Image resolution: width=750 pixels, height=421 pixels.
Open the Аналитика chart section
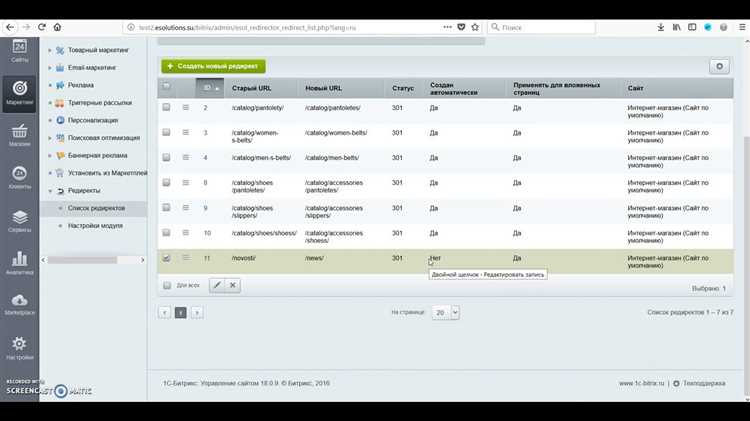20,263
